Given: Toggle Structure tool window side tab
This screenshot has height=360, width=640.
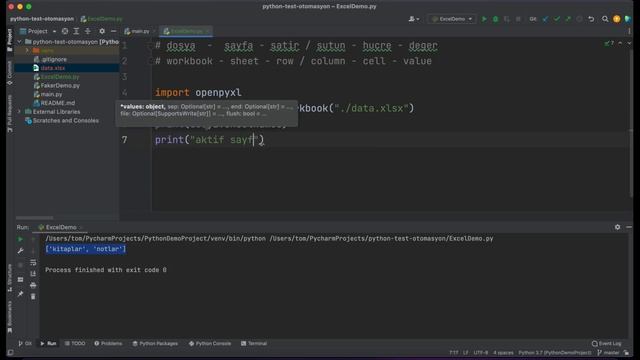Looking at the screenshot, I should (10, 278).
